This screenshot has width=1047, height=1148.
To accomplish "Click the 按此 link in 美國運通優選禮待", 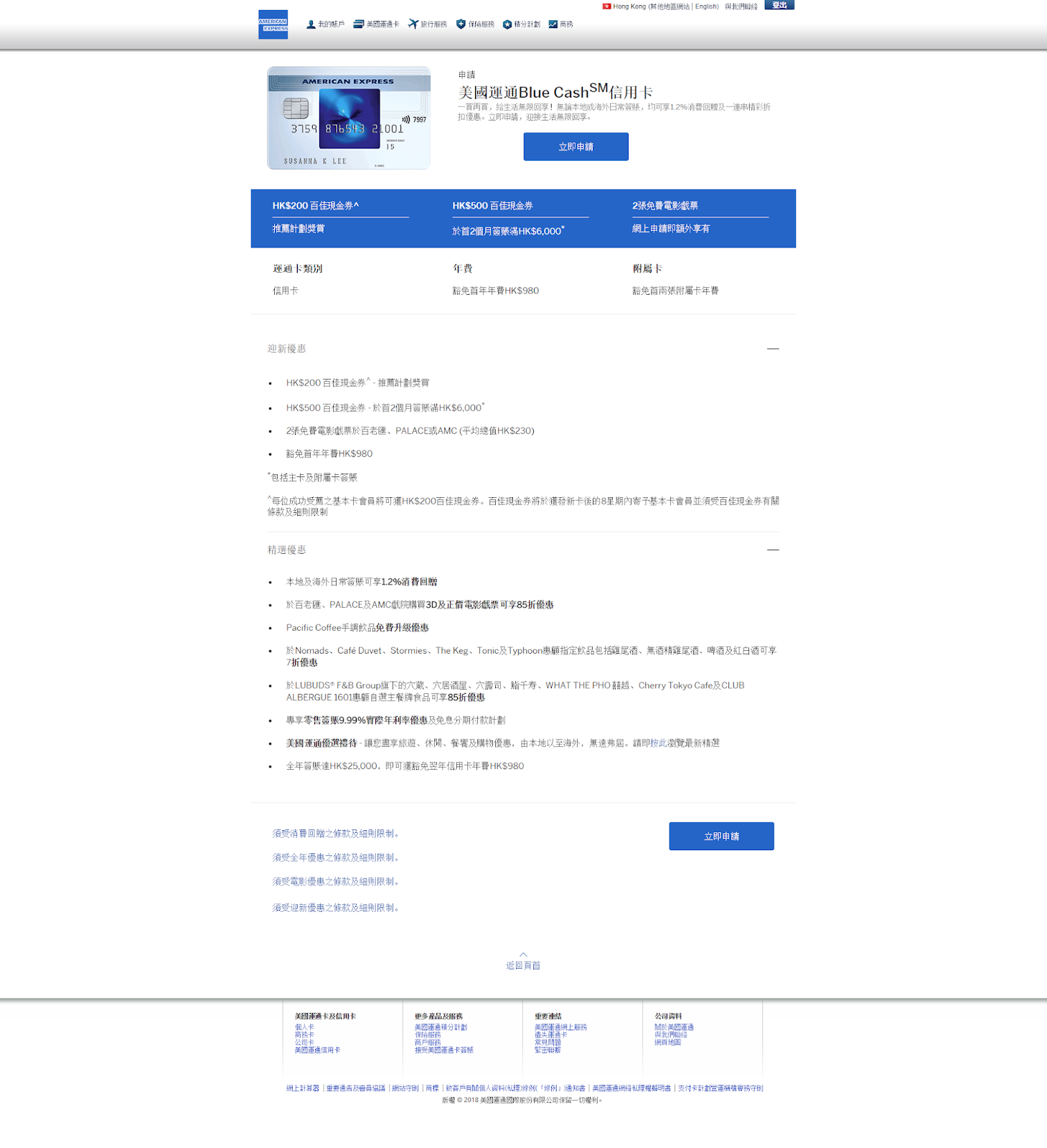I will (x=658, y=743).
